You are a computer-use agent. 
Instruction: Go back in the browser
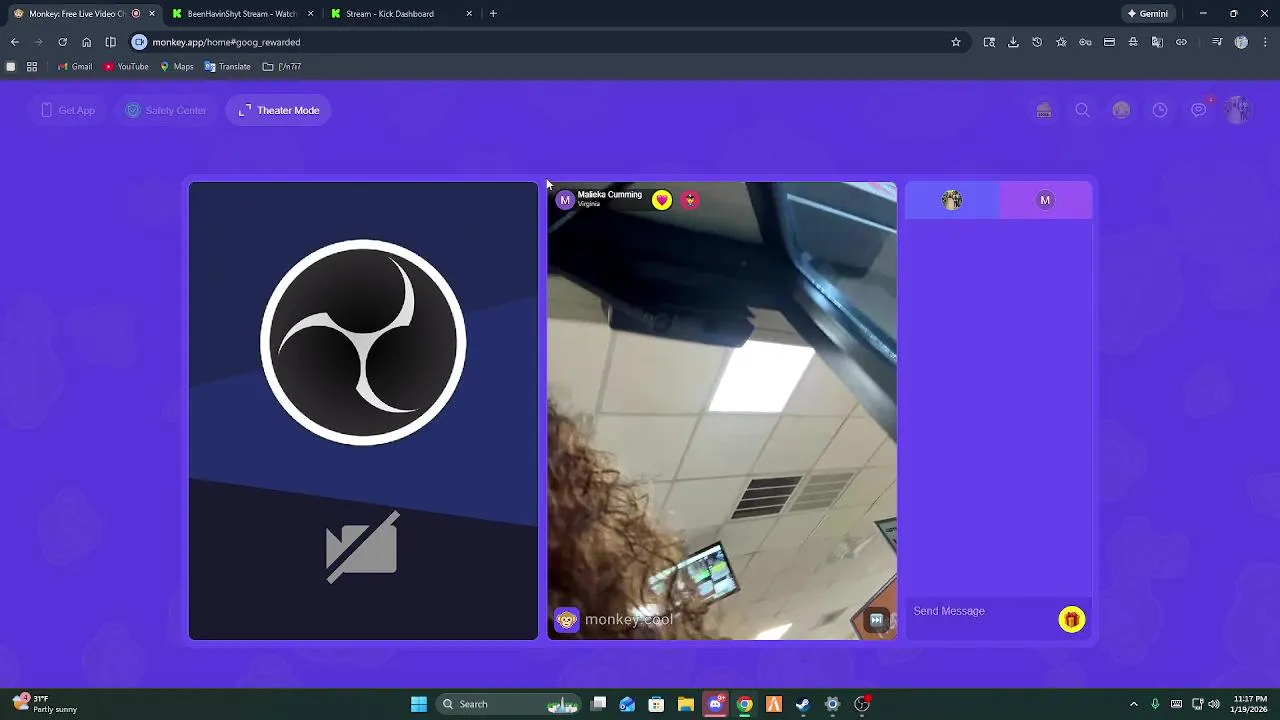(x=14, y=42)
